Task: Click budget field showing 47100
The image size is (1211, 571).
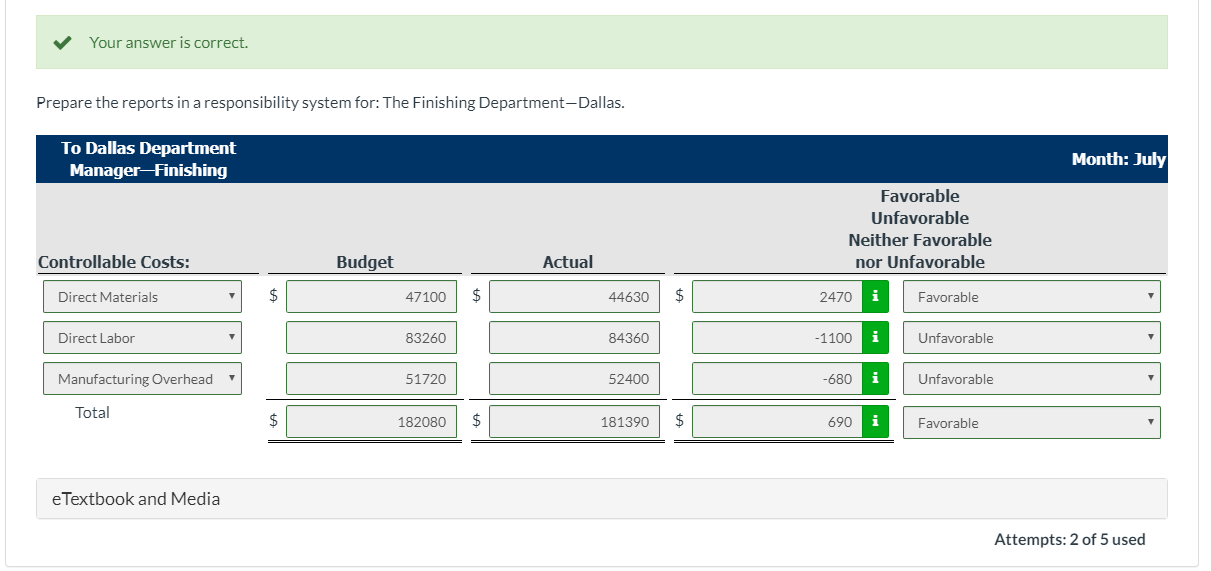Action: [372, 297]
